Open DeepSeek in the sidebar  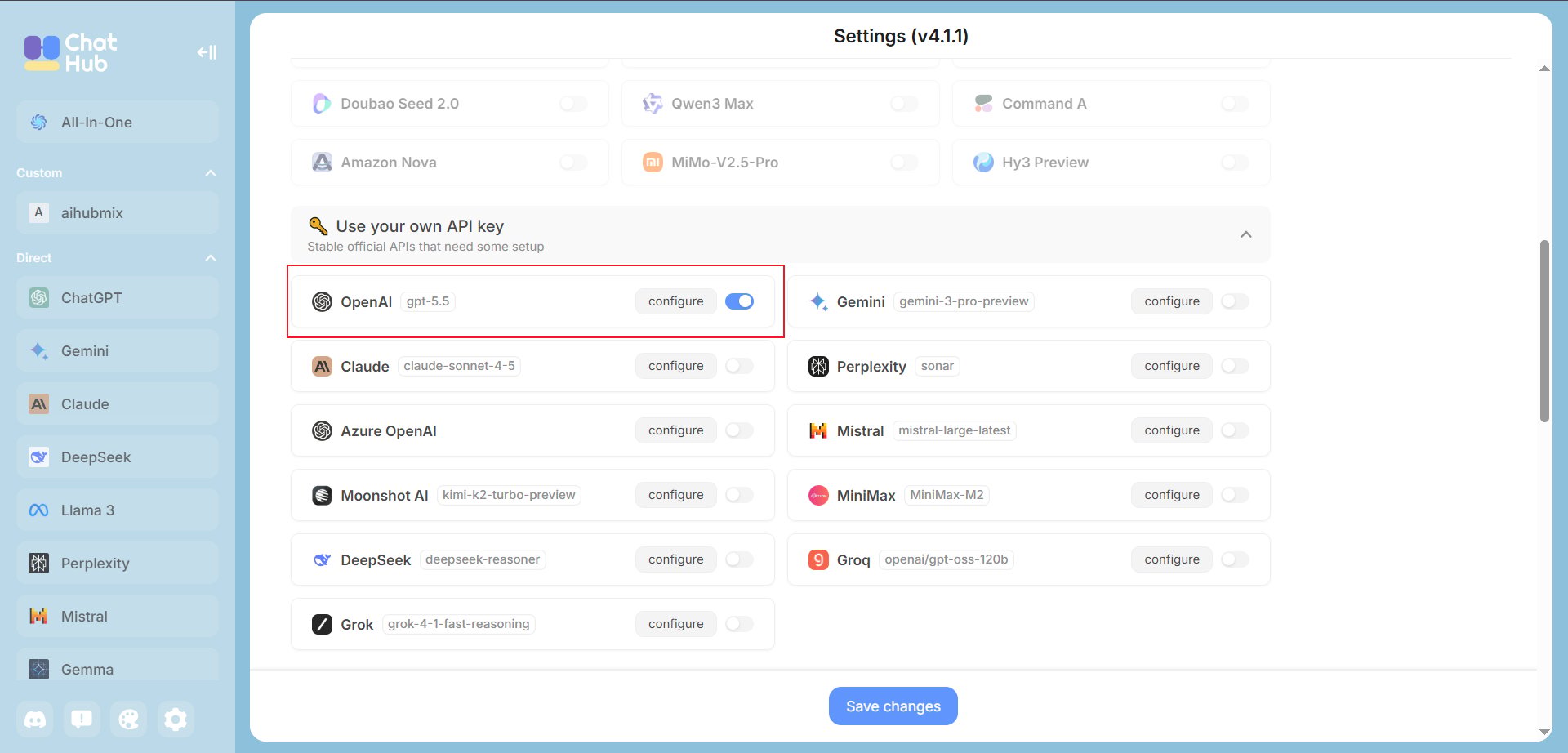pos(118,457)
